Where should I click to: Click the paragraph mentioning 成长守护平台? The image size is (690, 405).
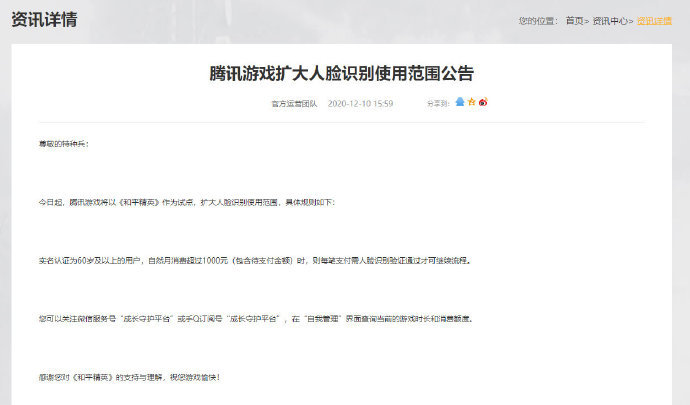[x=256, y=319]
